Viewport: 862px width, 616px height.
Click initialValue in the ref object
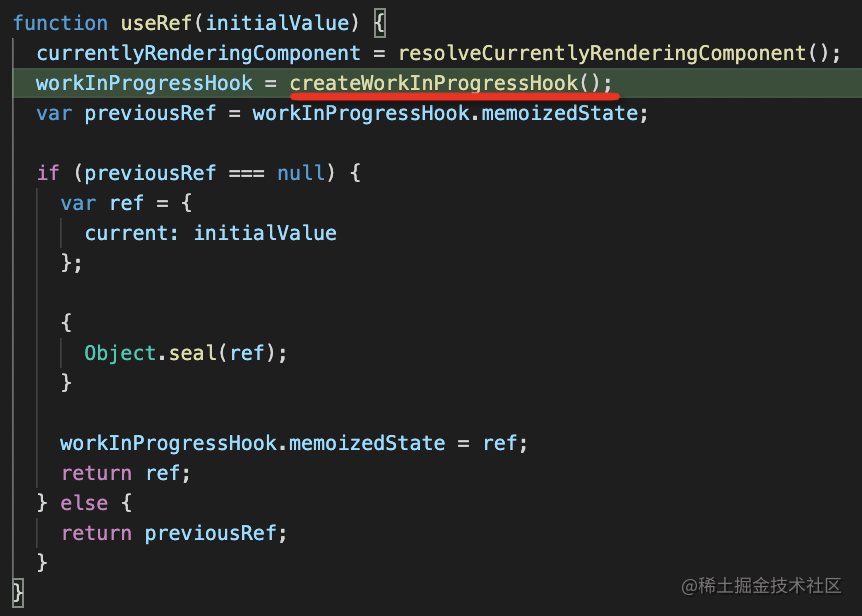click(x=265, y=233)
